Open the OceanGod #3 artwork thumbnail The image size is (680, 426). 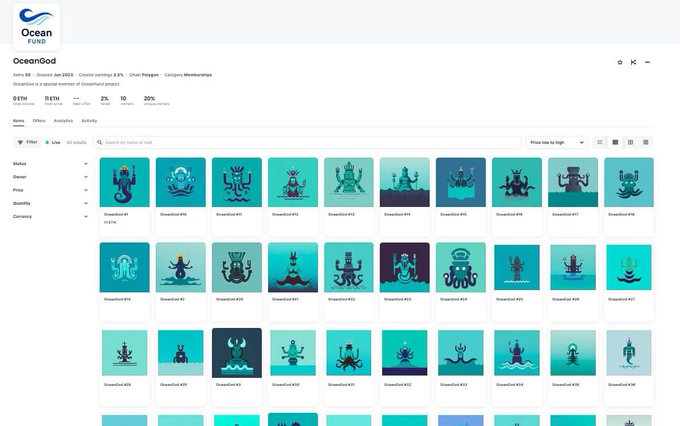237,353
